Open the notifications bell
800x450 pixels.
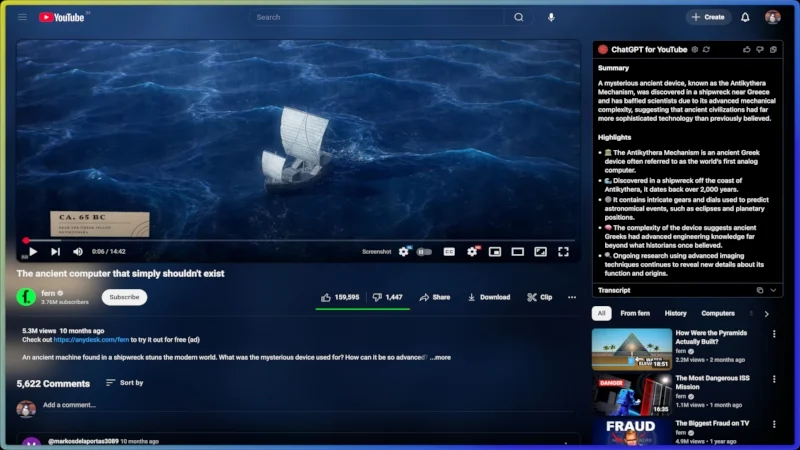[745, 17]
